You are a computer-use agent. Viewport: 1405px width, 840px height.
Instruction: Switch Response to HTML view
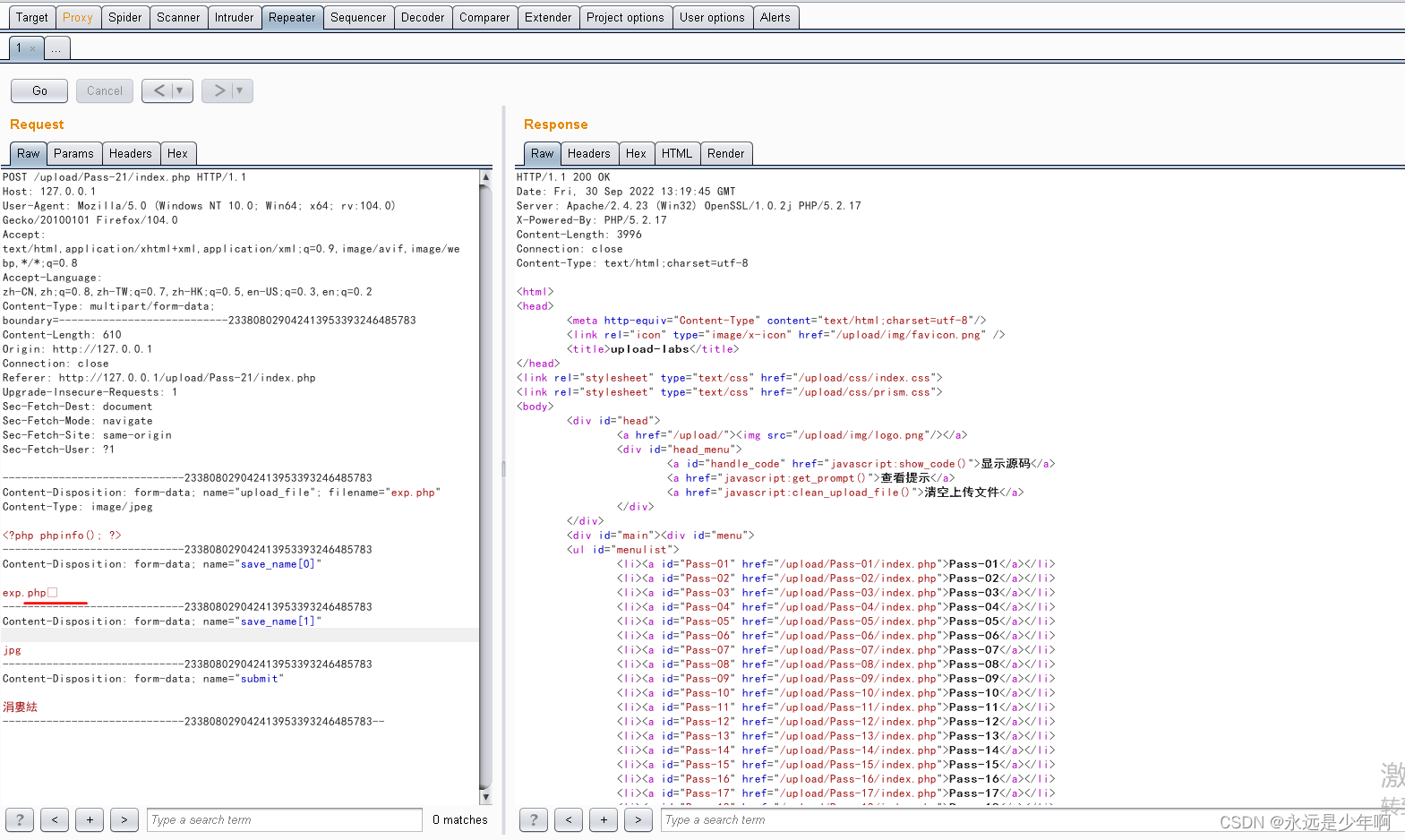677,153
